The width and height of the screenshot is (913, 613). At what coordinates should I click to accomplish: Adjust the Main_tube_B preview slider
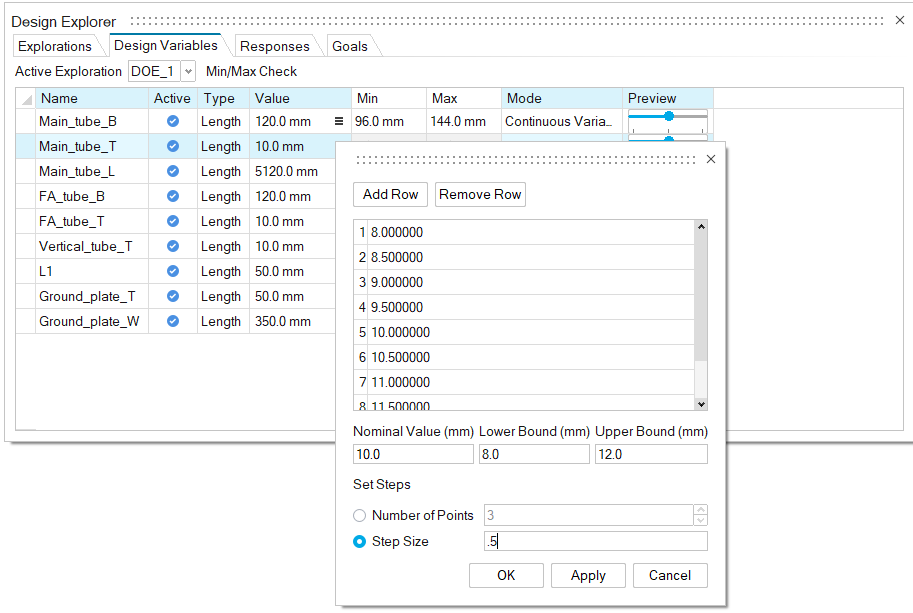(668, 117)
